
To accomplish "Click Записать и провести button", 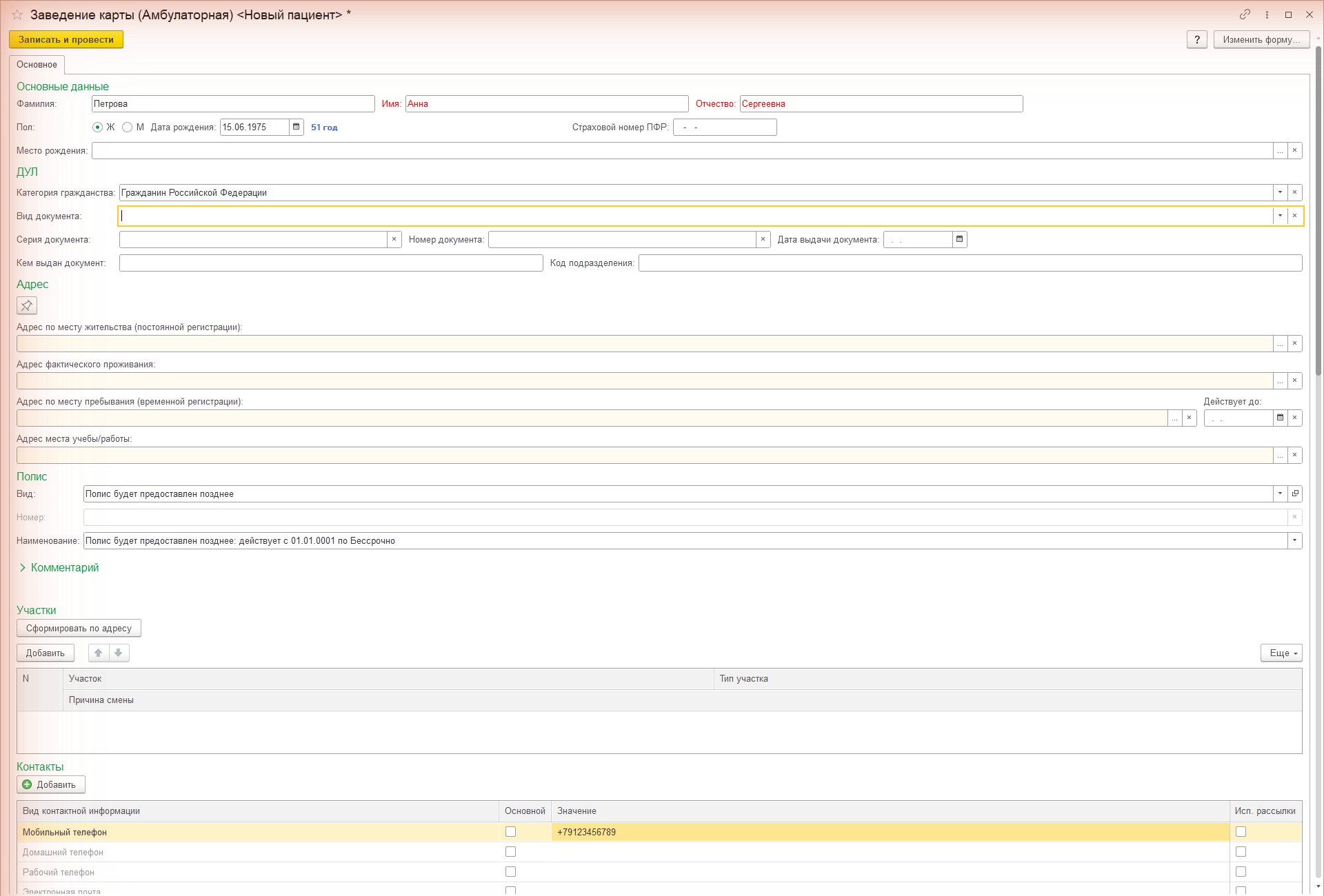I will pos(66,39).
